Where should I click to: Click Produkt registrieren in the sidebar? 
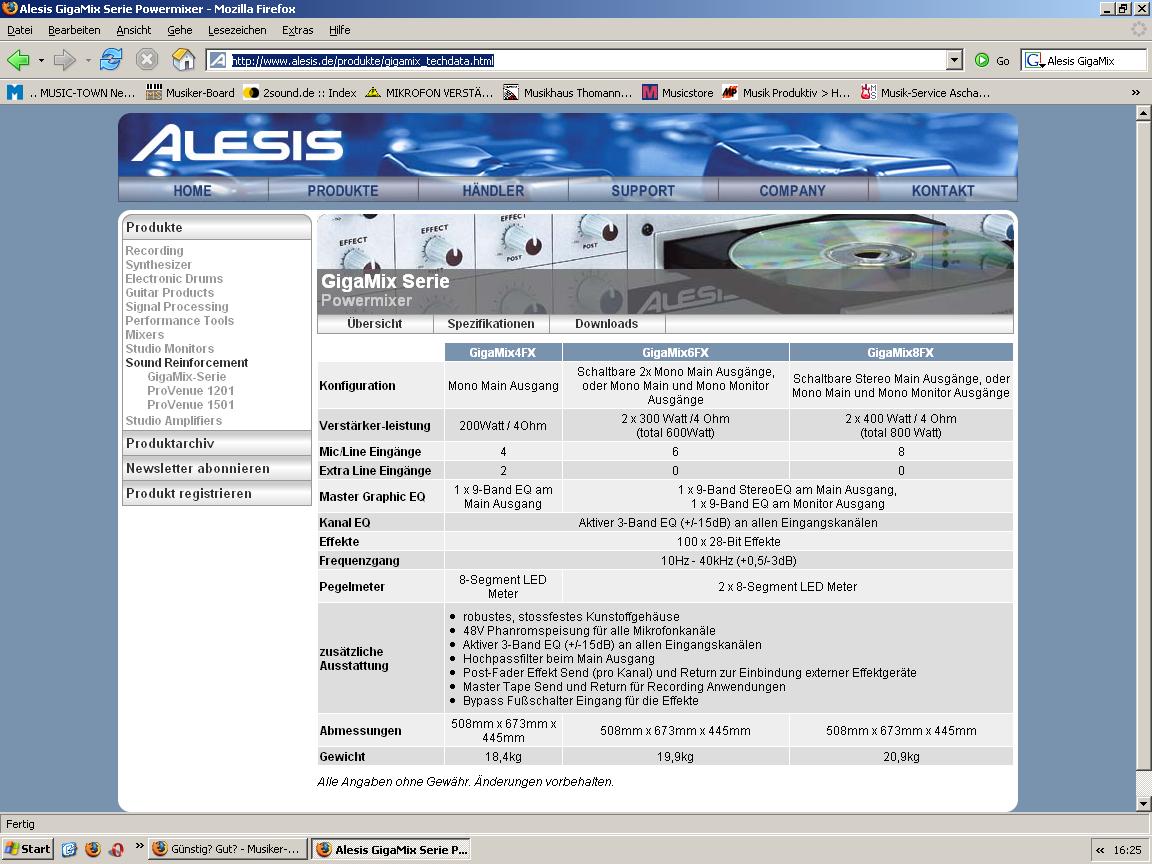click(x=217, y=493)
